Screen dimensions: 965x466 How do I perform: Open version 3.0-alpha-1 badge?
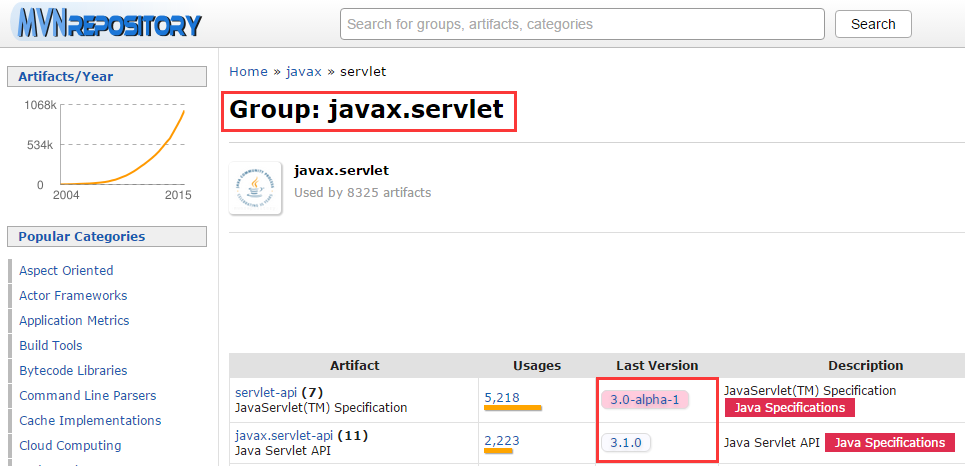644,400
